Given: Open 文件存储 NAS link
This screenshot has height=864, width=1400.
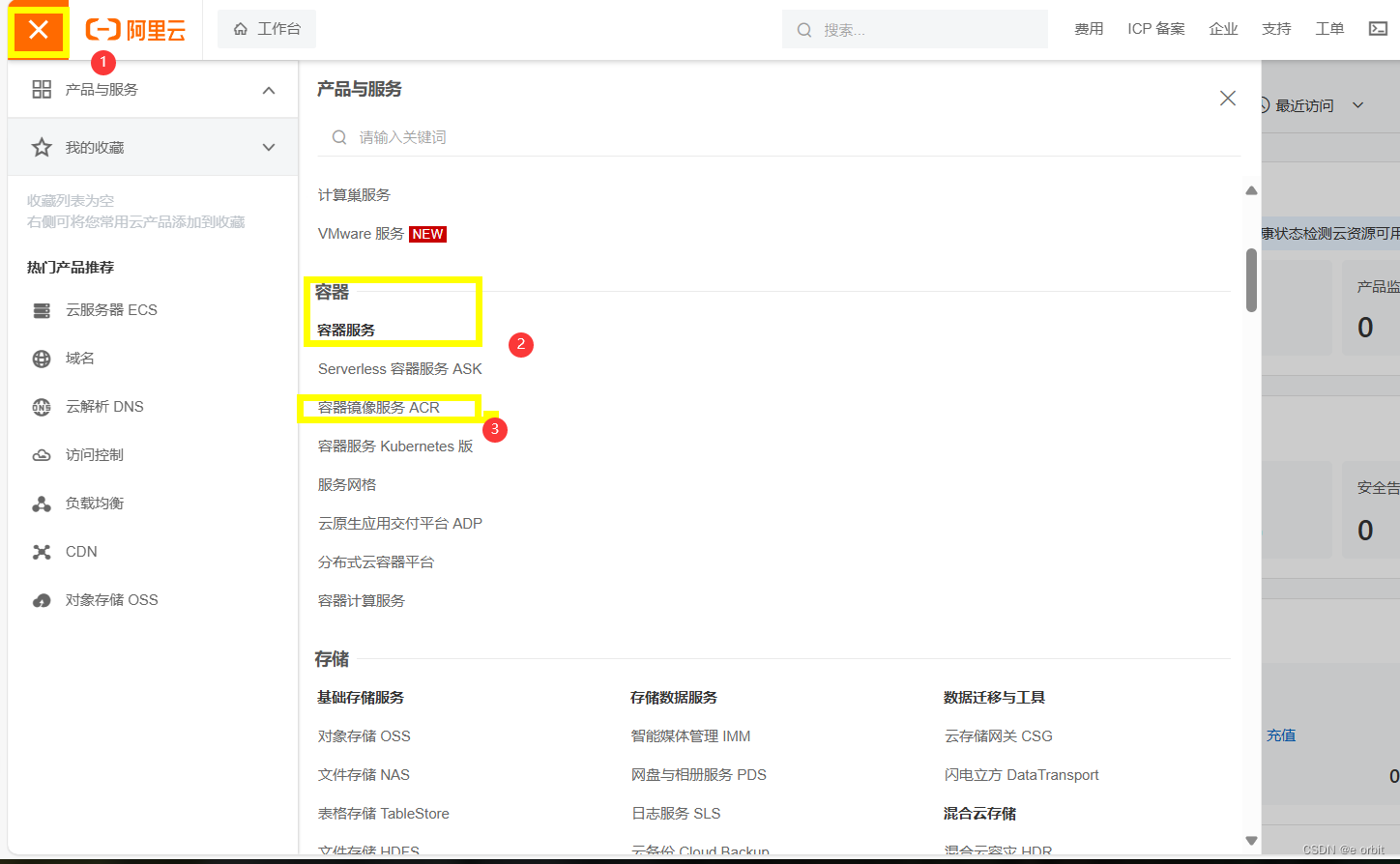Looking at the screenshot, I should click(364, 775).
